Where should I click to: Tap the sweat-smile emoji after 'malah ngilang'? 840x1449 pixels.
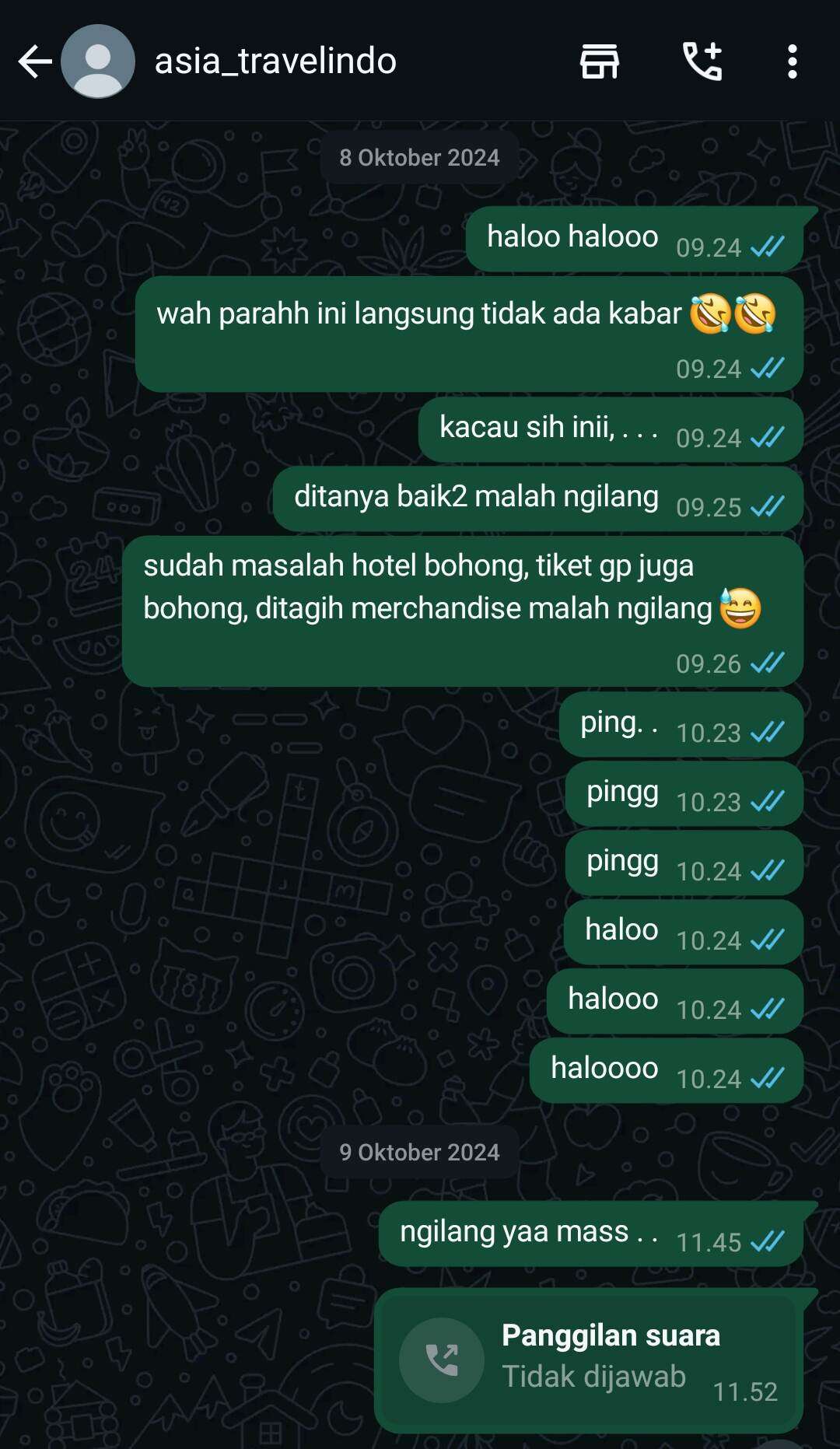pyautogui.click(x=740, y=608)
